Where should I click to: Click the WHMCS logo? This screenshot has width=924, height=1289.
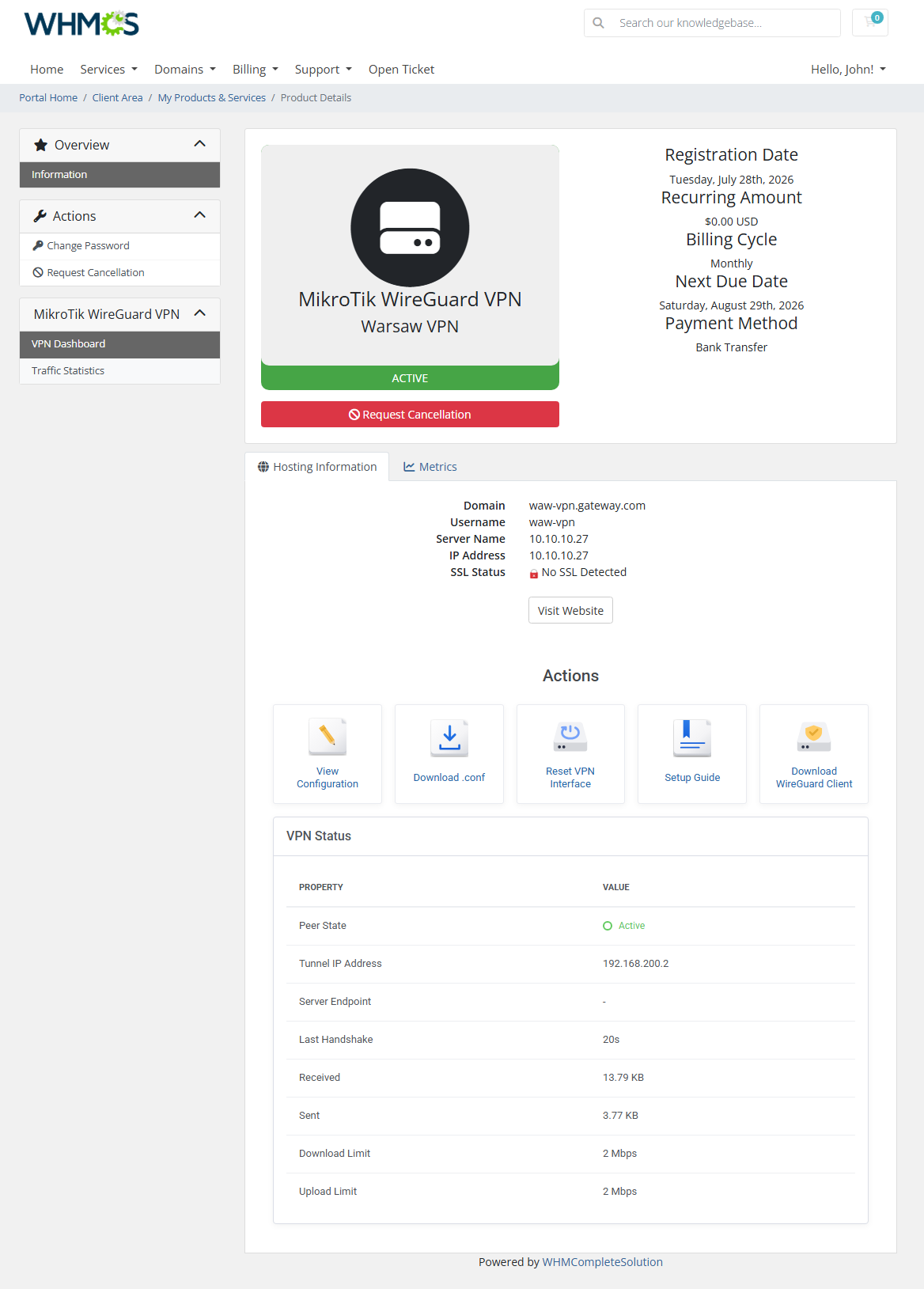tap(81, 24)
